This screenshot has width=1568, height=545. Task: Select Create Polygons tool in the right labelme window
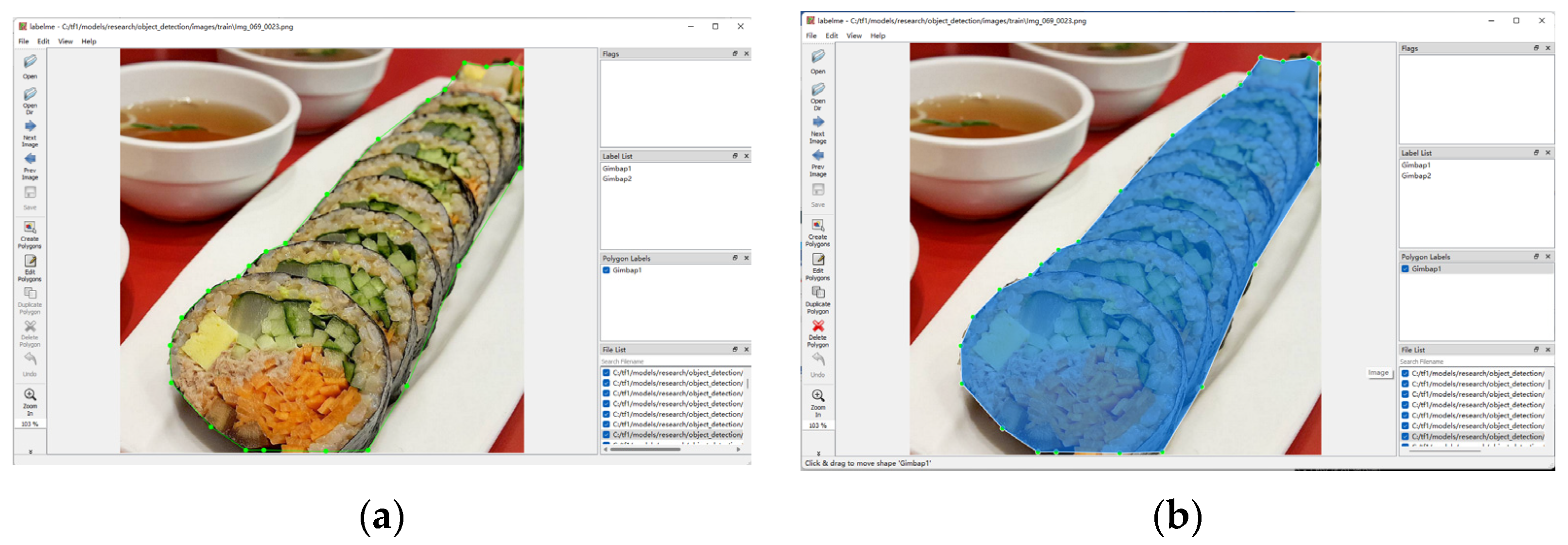click(x=818, y=225)
